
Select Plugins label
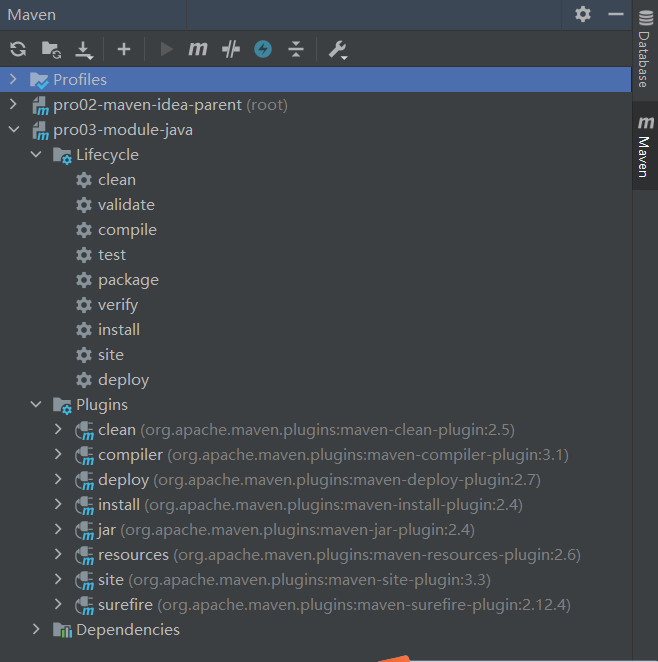point(102,405)
